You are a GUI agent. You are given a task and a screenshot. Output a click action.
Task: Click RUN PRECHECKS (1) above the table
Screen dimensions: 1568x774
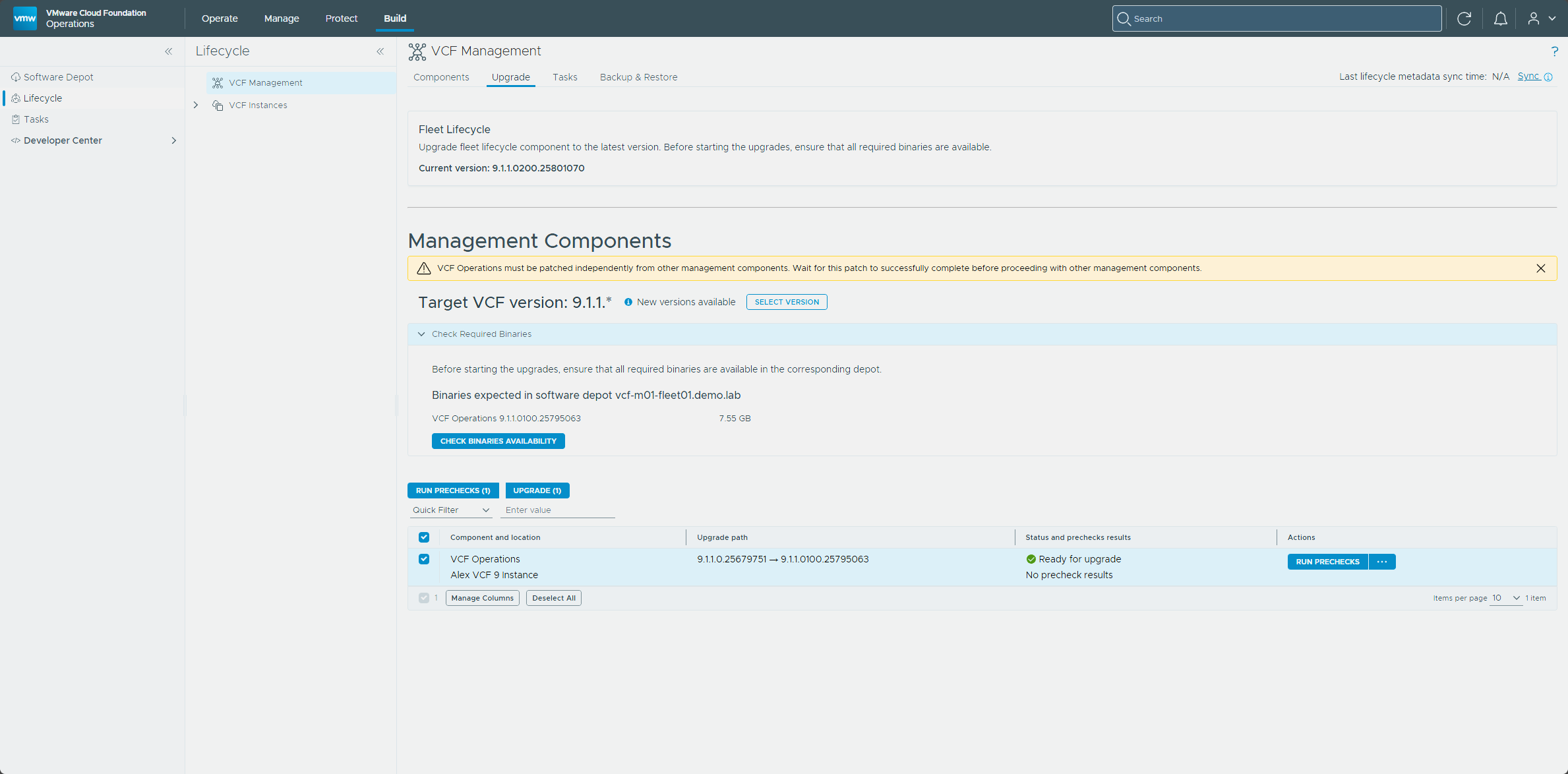click(x=453, y=491)
